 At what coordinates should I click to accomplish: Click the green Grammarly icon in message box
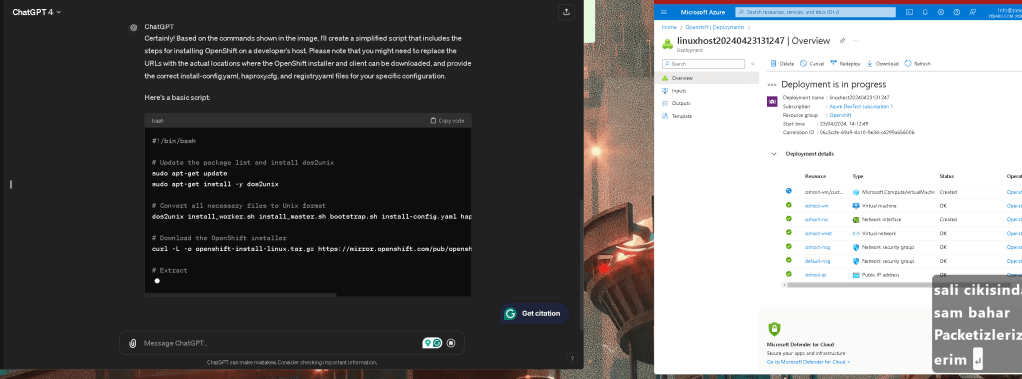(437, 342)
